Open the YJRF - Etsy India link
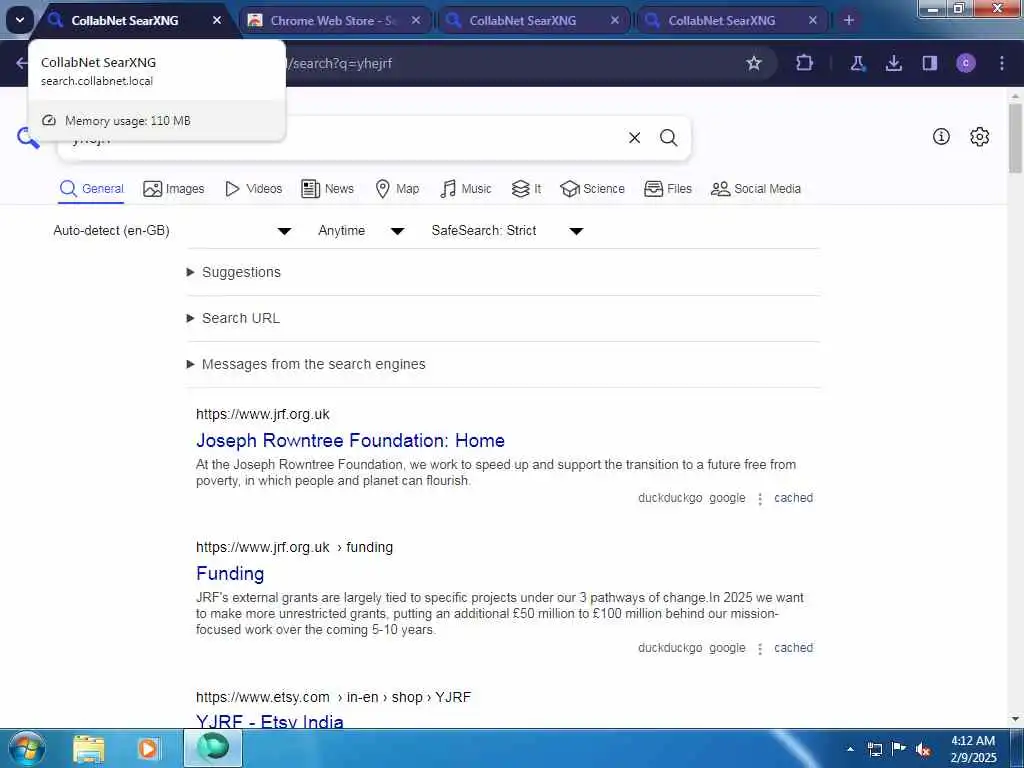 [x=270, y=721]
